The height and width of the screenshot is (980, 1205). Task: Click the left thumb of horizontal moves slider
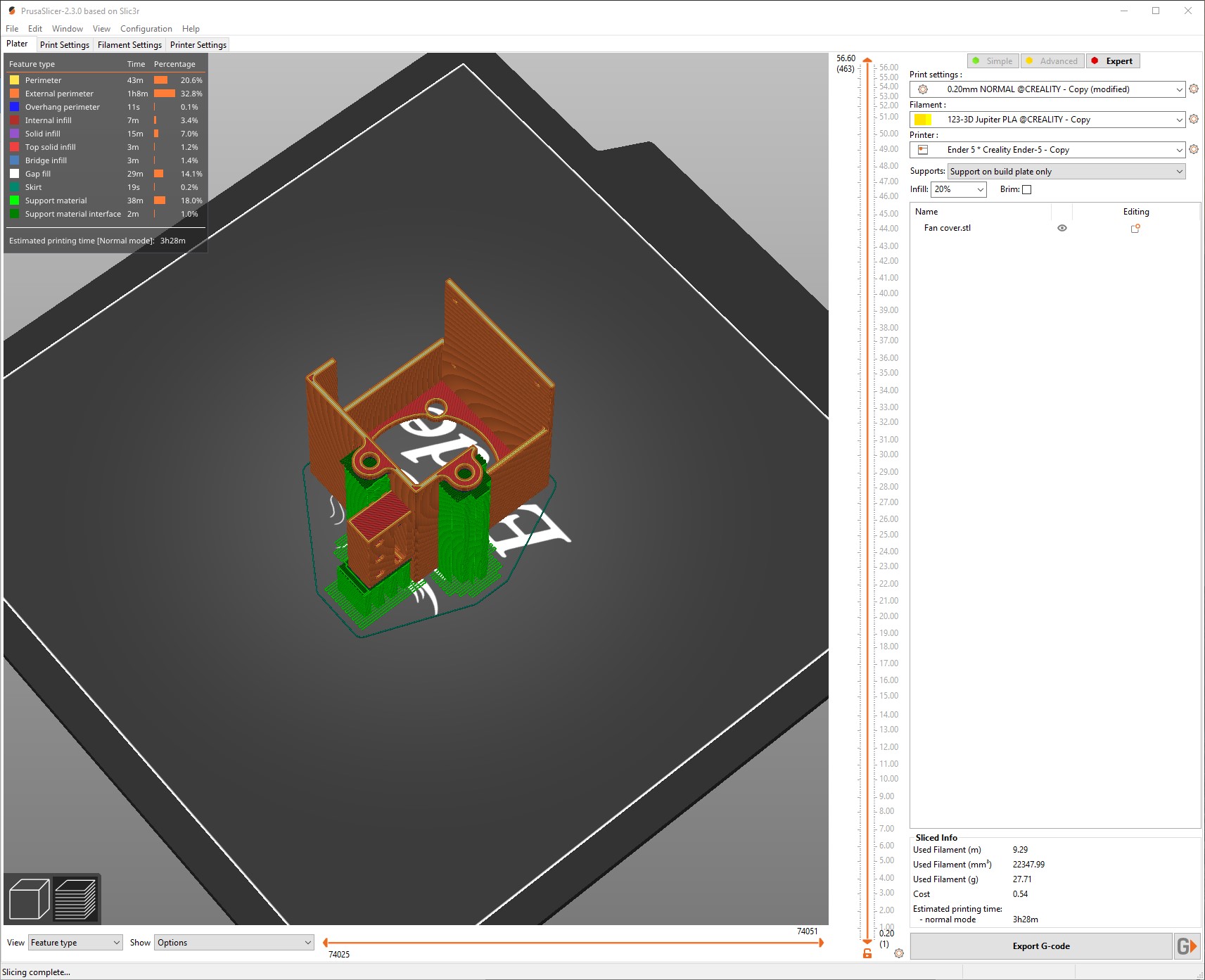pyautogui.click(x=325, y=943)
